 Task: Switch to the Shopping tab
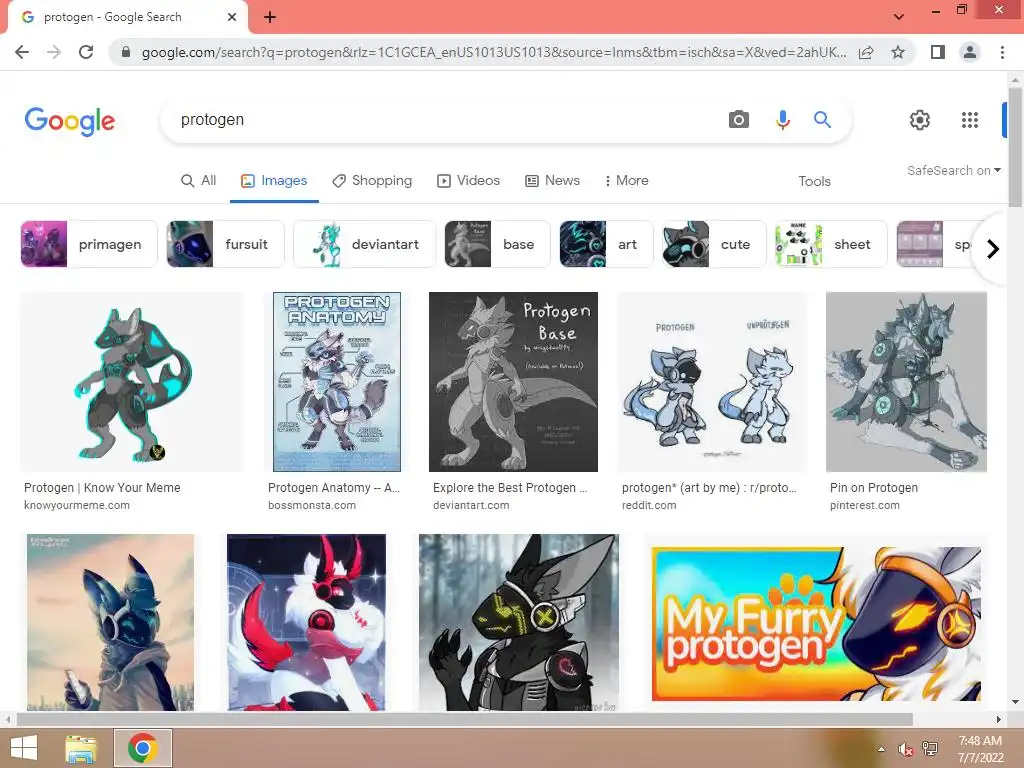[x=372, y=180]
